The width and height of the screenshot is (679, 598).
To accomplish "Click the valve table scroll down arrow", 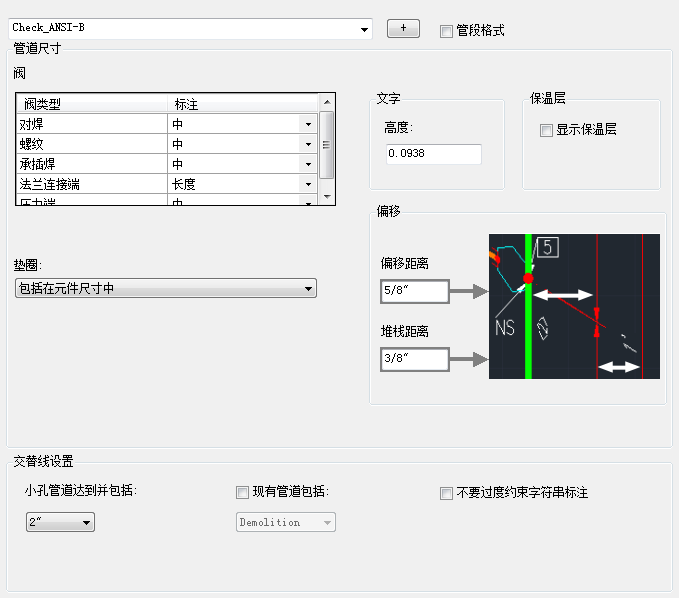I will click(327, 197).
